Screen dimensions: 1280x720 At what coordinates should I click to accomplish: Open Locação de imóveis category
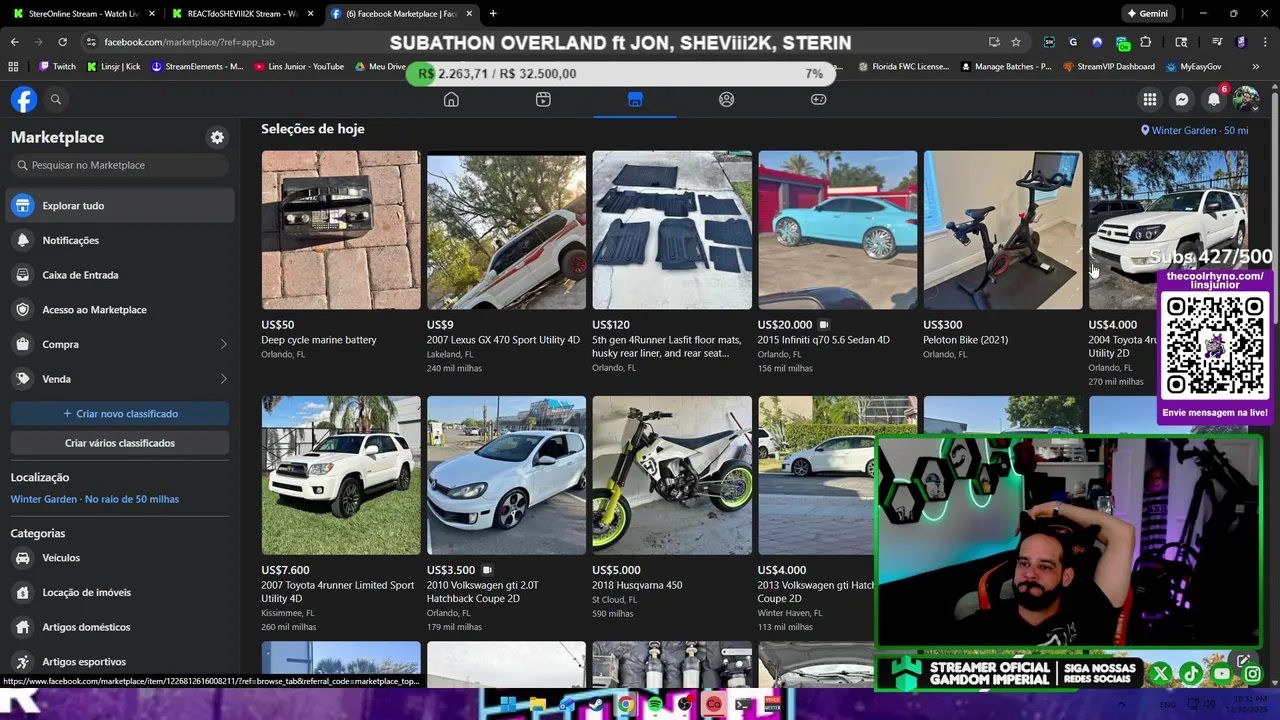(120, 592)
